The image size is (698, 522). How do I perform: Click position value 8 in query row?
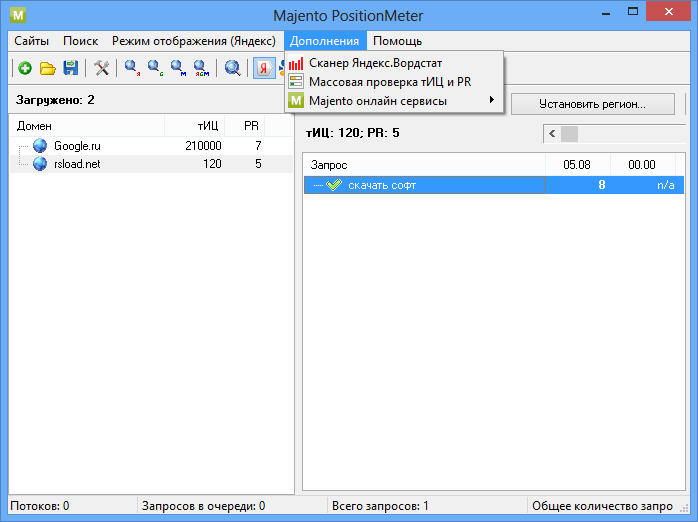pos(601,185)
